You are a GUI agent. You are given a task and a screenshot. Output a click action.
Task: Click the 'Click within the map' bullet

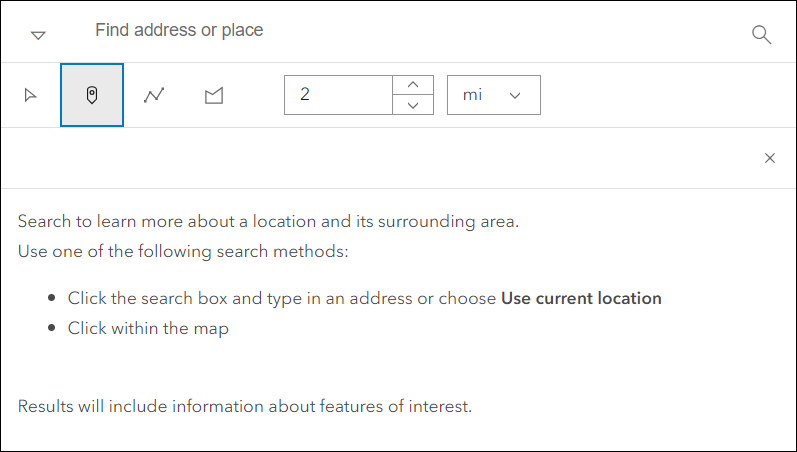coord(148,328)
